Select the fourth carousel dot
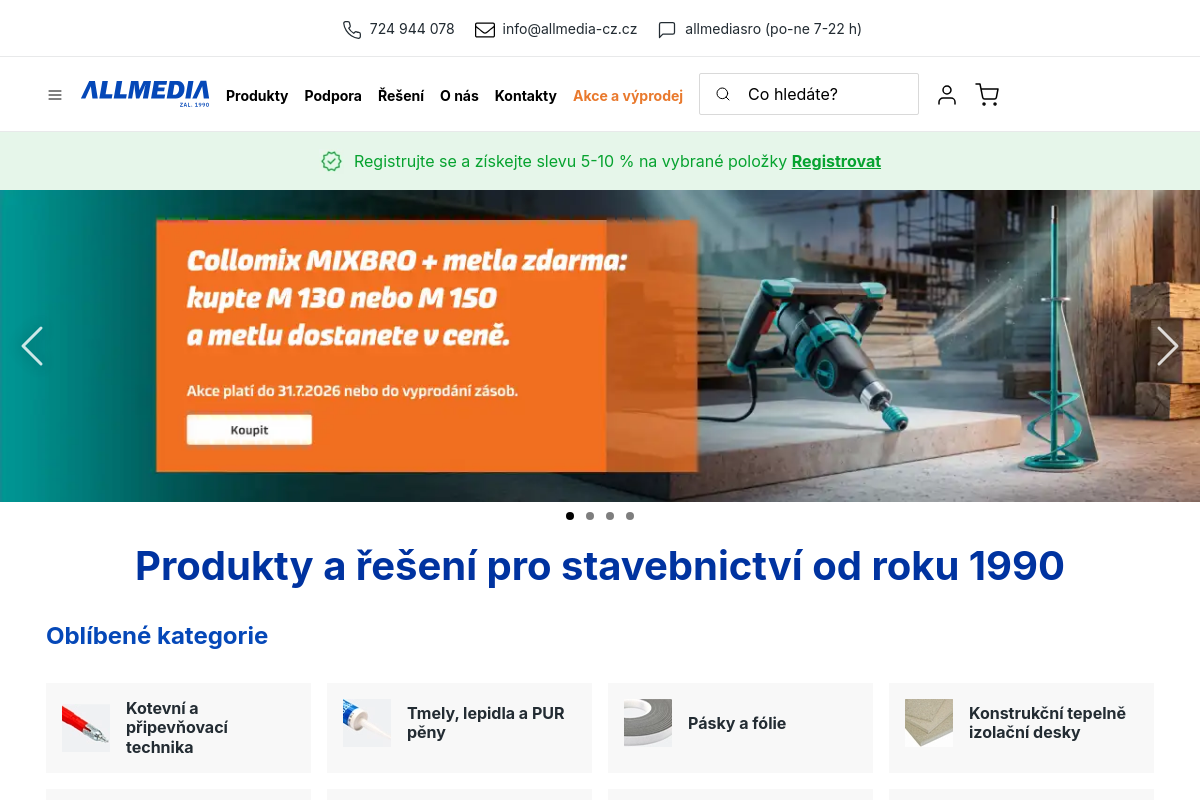The image size is (1200, 800). (x=630, y=516)
